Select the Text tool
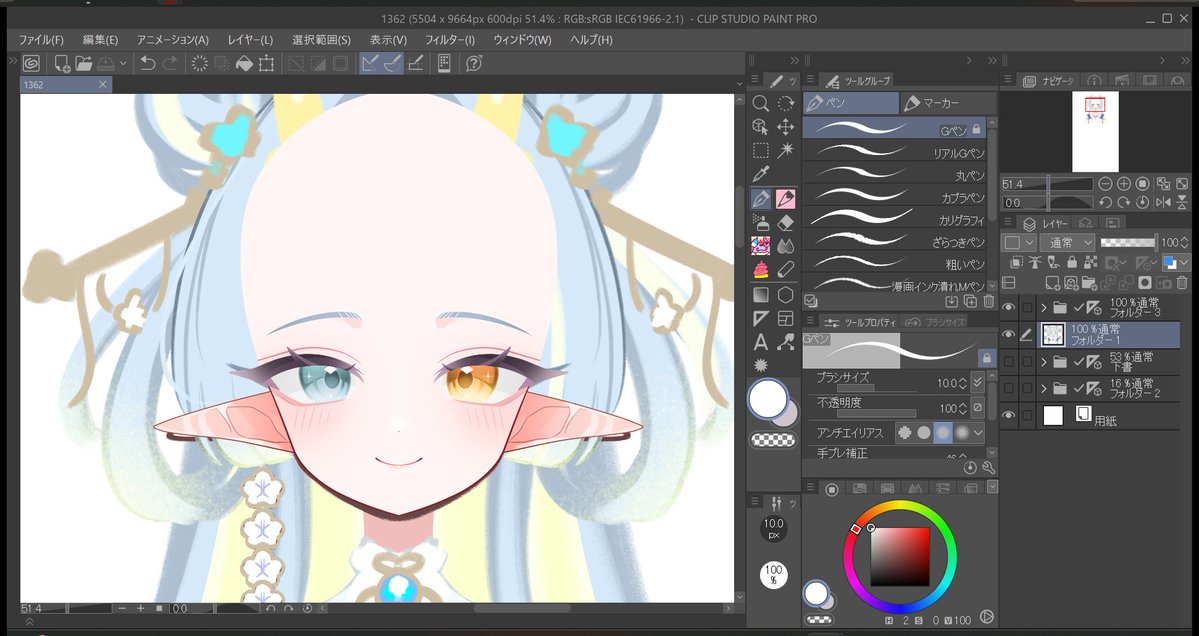Image resolution: width=1199 pixels, height=636 pixels. click(760, 342)
